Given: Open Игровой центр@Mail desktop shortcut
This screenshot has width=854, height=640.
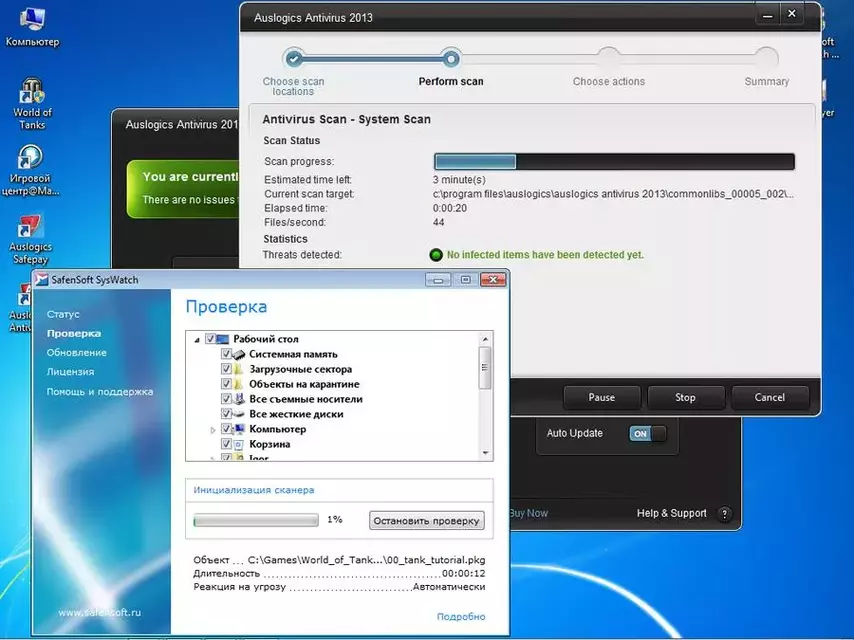Looking at the screenshot, I should tap(30, 169).
